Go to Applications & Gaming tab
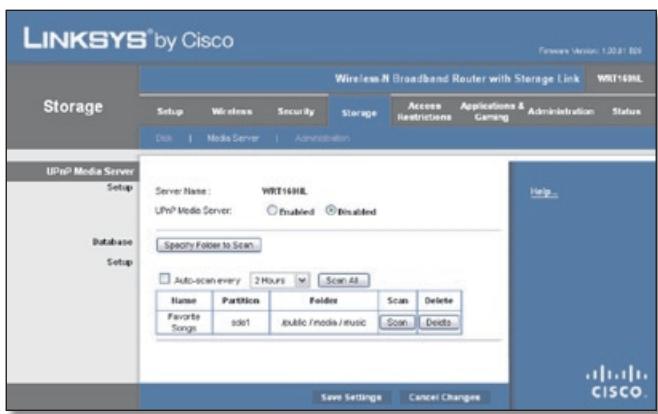This screenshot has width=658, height=414. tap(492, 112)
